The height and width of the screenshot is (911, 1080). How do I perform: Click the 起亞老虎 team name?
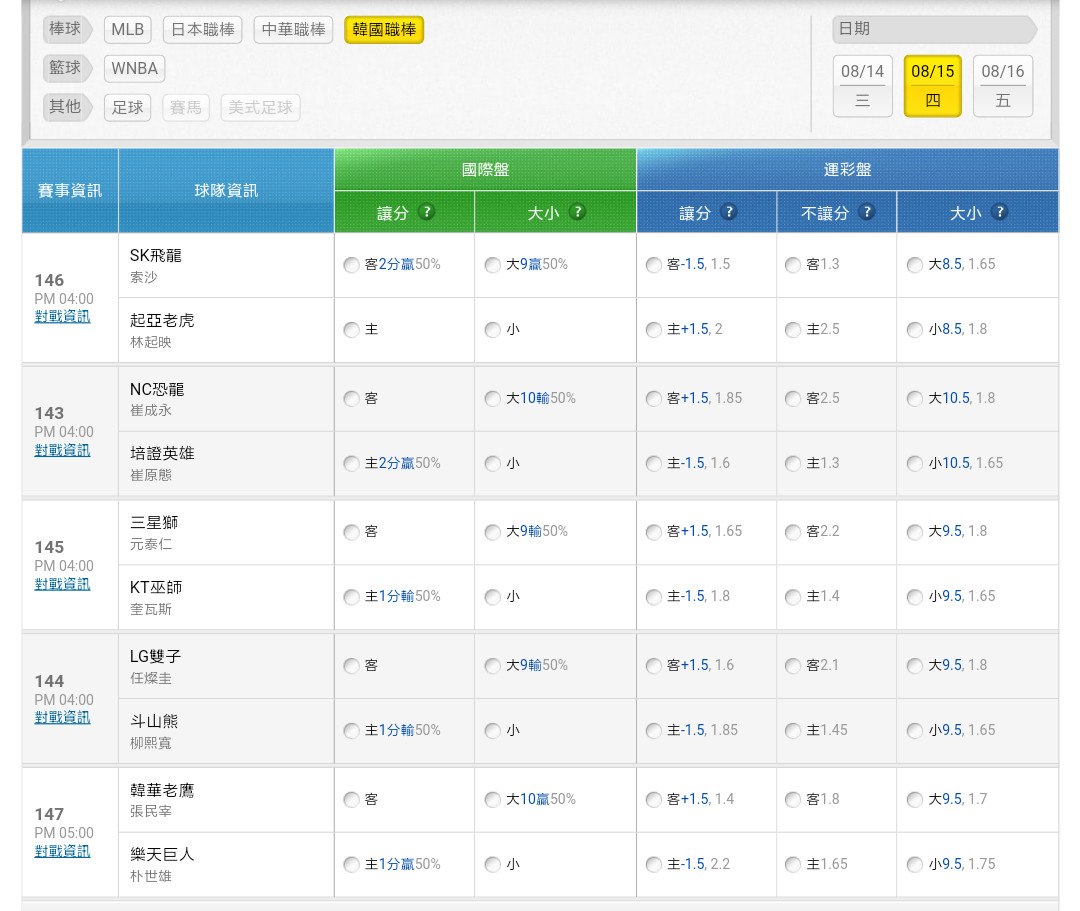click(163, 320)
